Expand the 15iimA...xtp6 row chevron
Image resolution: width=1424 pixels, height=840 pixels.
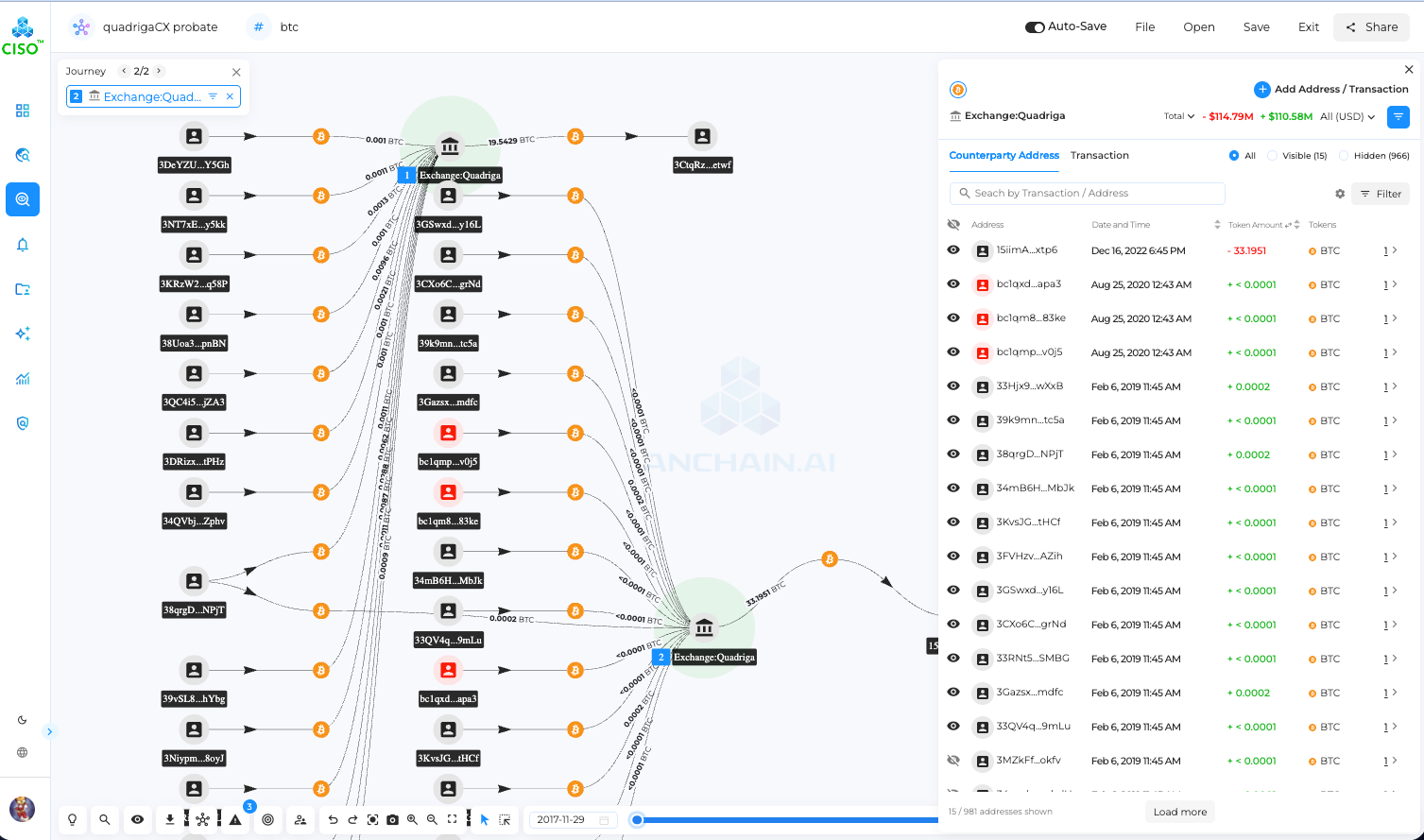coord(1395,250)
